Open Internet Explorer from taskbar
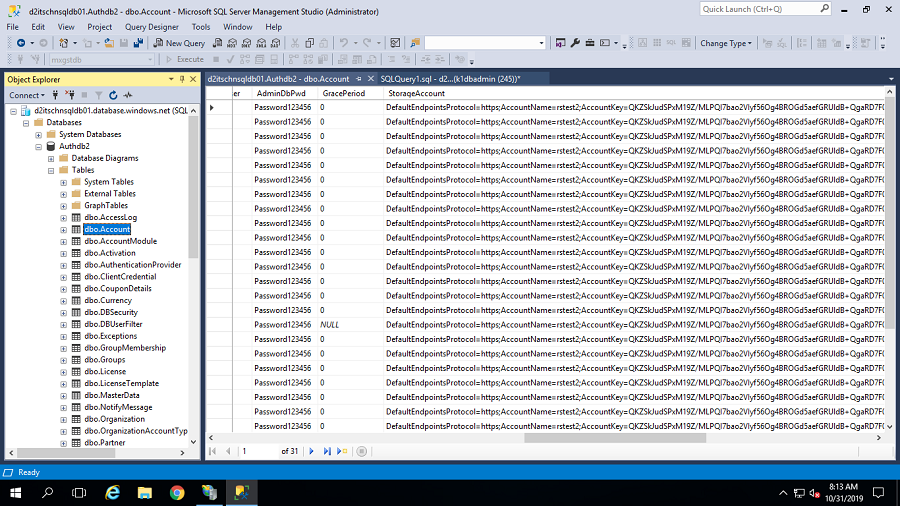Screen dimensions: 900x506 point(112,493)
